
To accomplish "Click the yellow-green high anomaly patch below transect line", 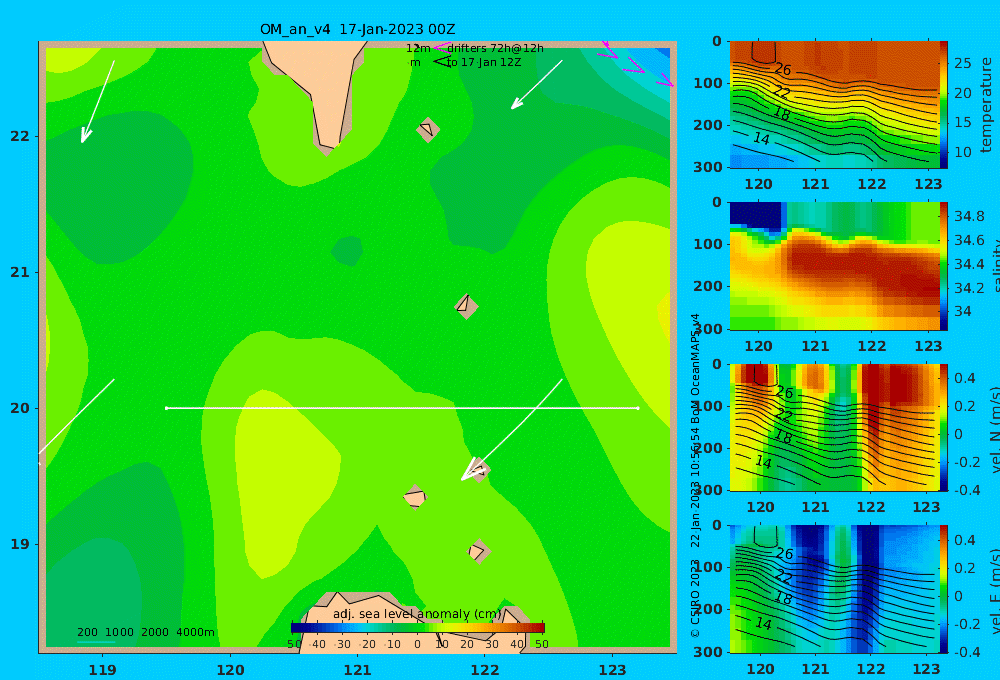I will pos(287,485).
